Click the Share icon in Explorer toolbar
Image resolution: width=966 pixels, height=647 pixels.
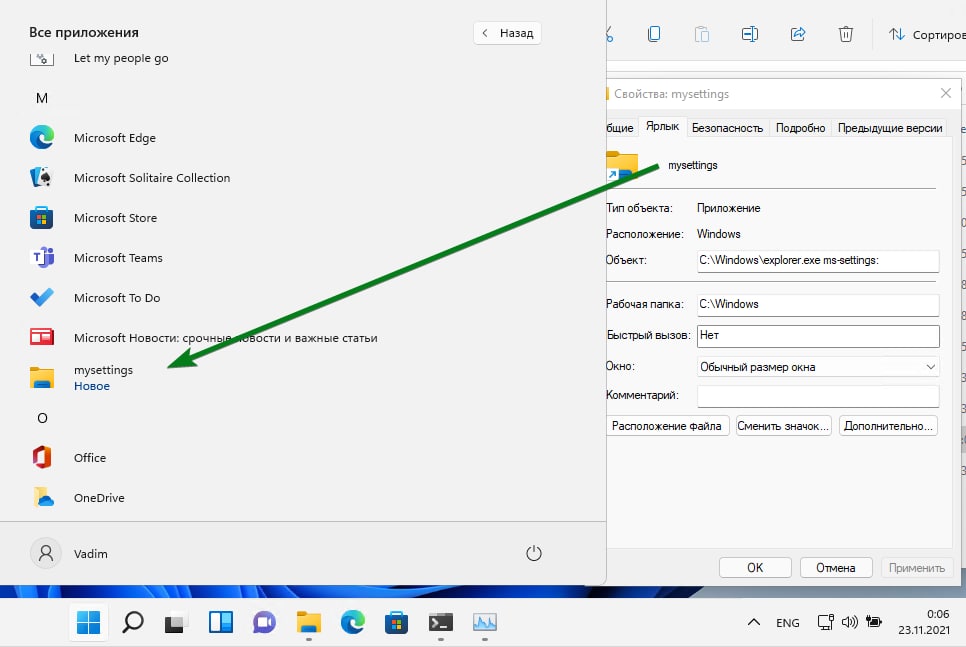coord(798,34)
